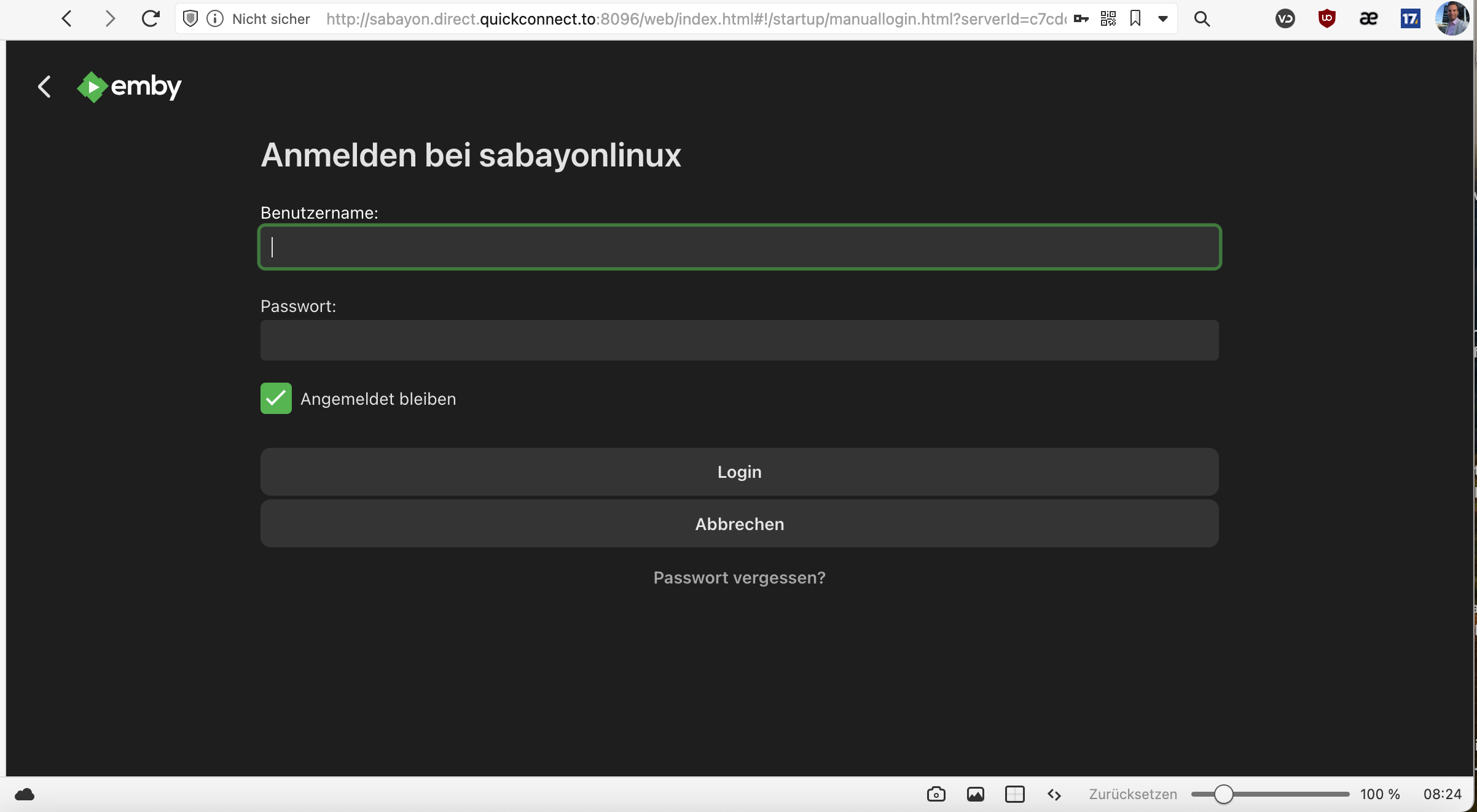1477x812 pixels.
Task: Click the Emby back arrow icon
Action: coord(44,87)
